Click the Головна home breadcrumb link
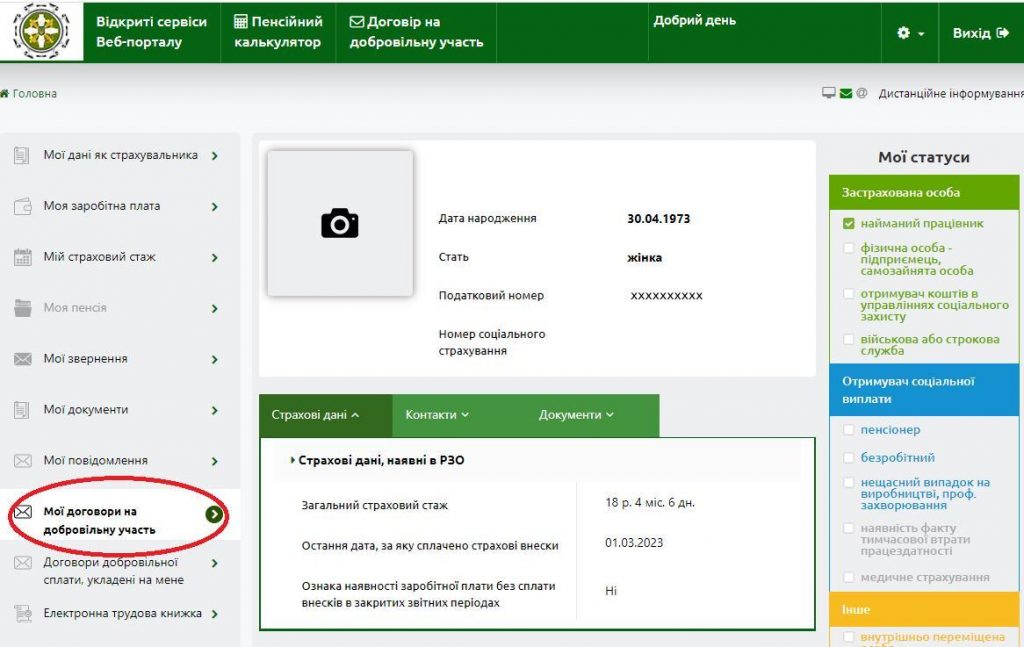Image resolution: width=1024 pixels, height=647 pixels. click(30, 93)
